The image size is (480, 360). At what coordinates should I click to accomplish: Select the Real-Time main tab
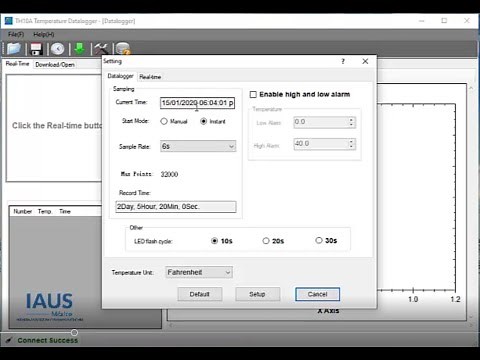point(17,64)
